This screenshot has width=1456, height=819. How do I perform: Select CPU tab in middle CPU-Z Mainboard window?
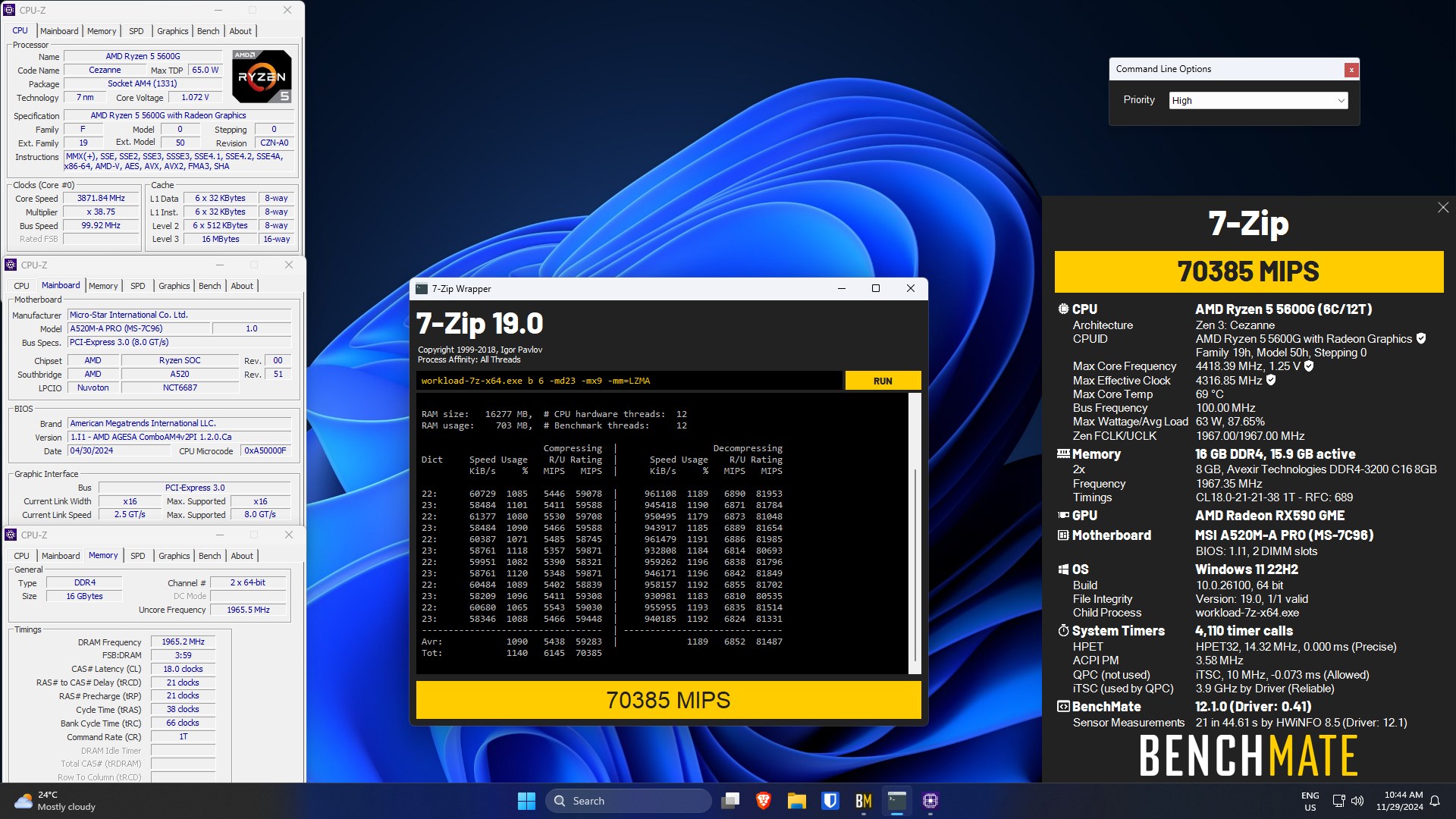click(x=21, y=286)
